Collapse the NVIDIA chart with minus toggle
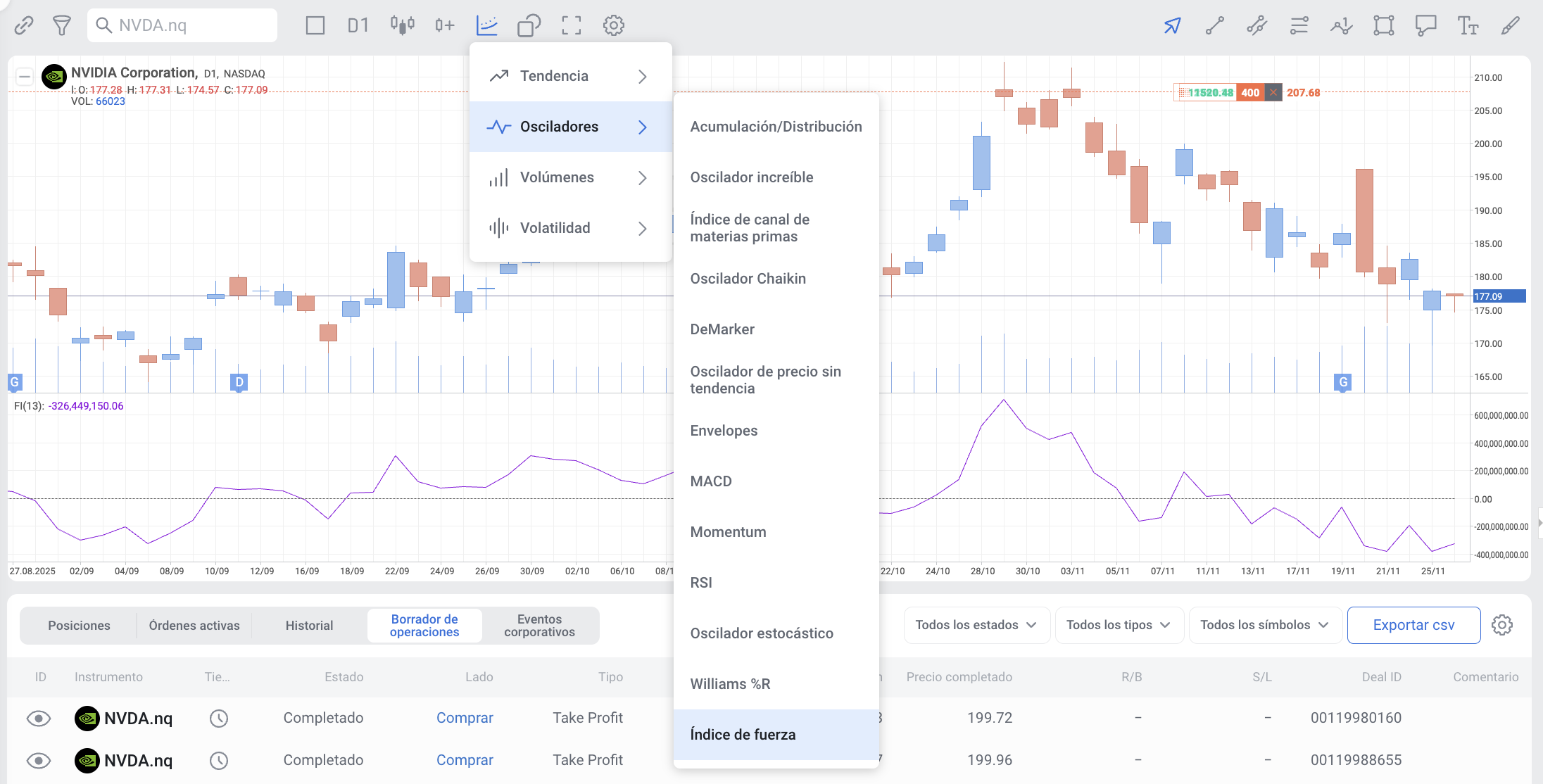Screen dimensions: 1543x784 (x=25, y=77)
